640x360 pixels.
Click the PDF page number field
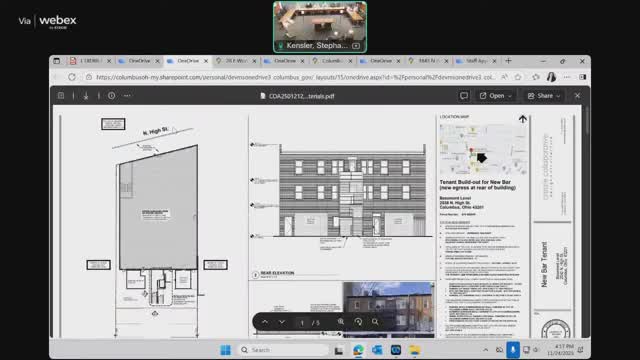(x=302, y=322)
